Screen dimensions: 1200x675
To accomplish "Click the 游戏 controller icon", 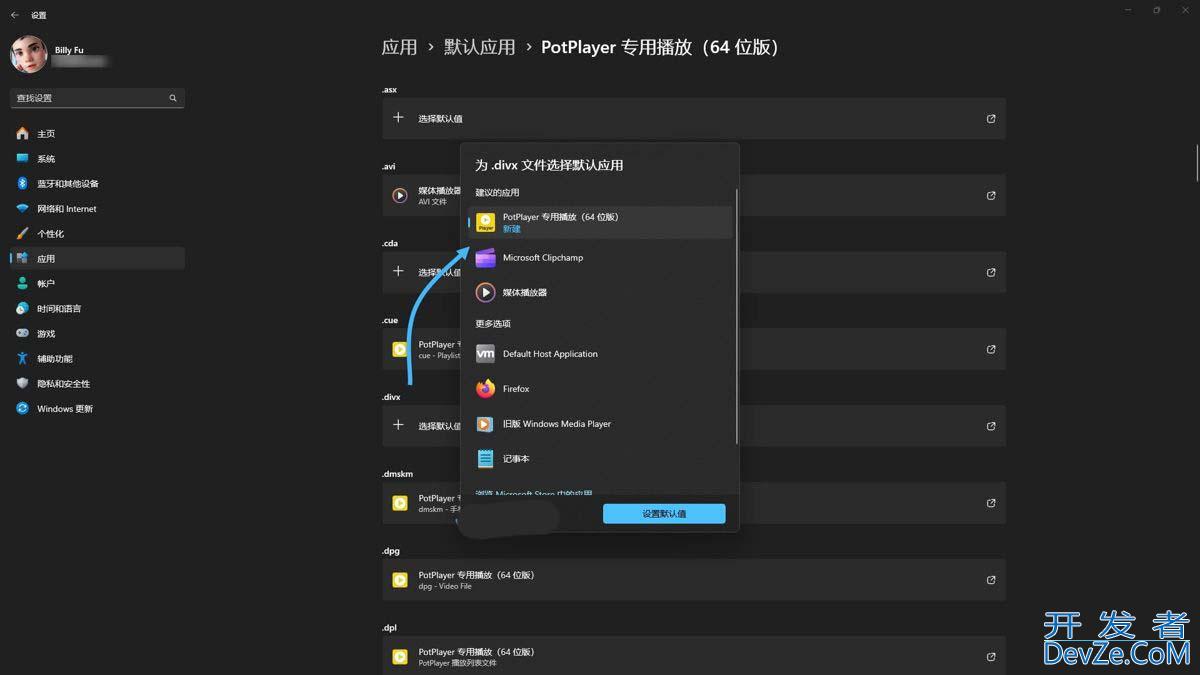I will (22, 333).
